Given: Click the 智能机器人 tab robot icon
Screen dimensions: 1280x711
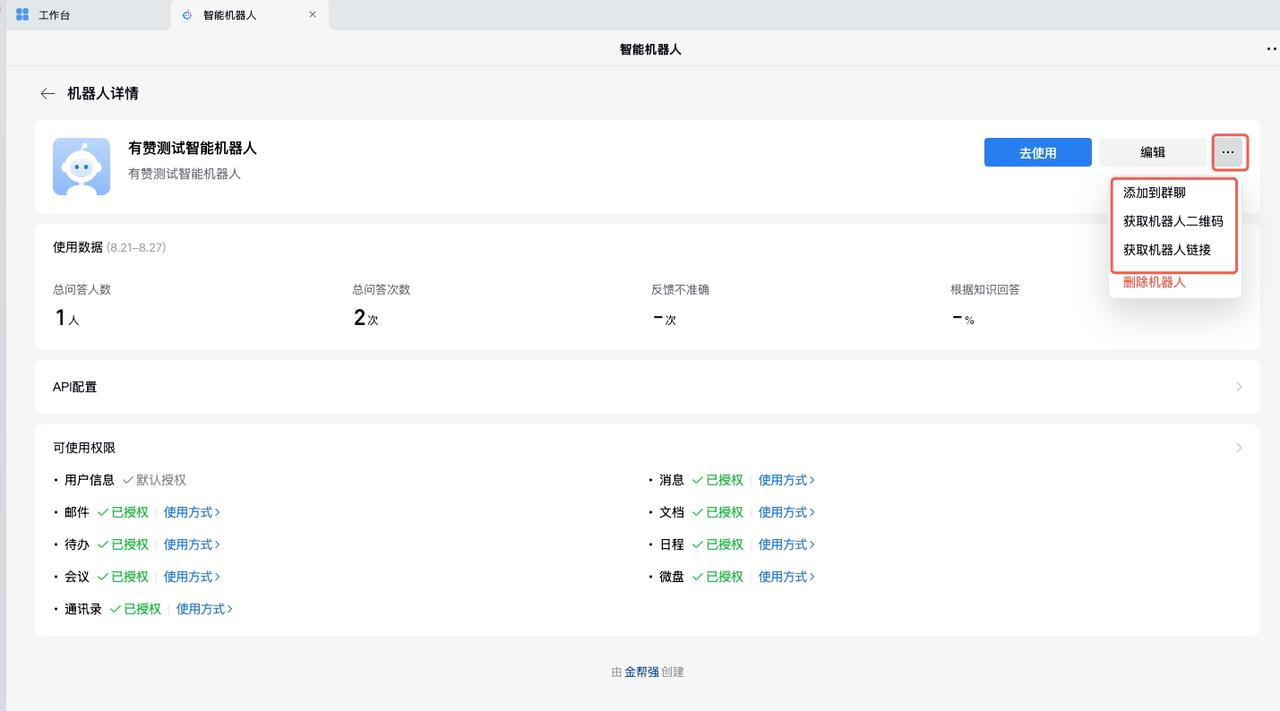Looking at the screenshot, I should tap(187, 15).
